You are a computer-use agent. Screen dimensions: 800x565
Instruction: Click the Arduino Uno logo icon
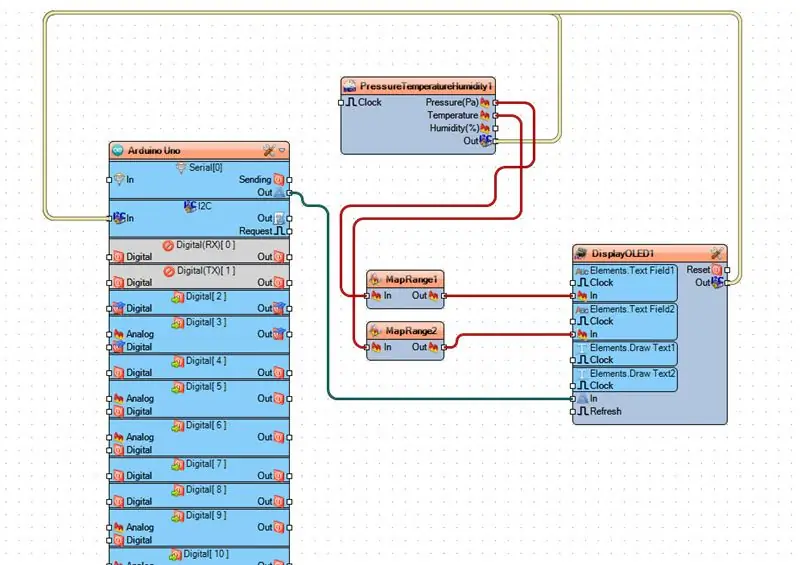click(118, 151)
